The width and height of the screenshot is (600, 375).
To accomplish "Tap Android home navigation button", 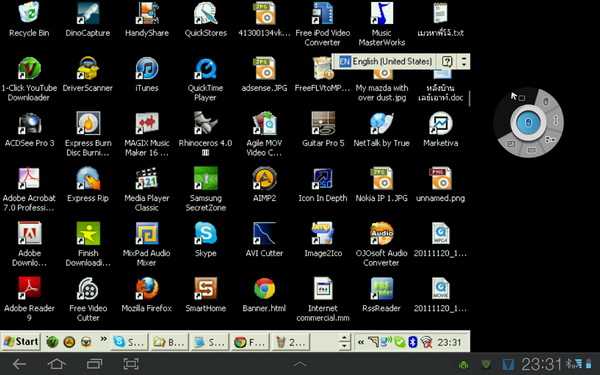I will tap(56, 364).
